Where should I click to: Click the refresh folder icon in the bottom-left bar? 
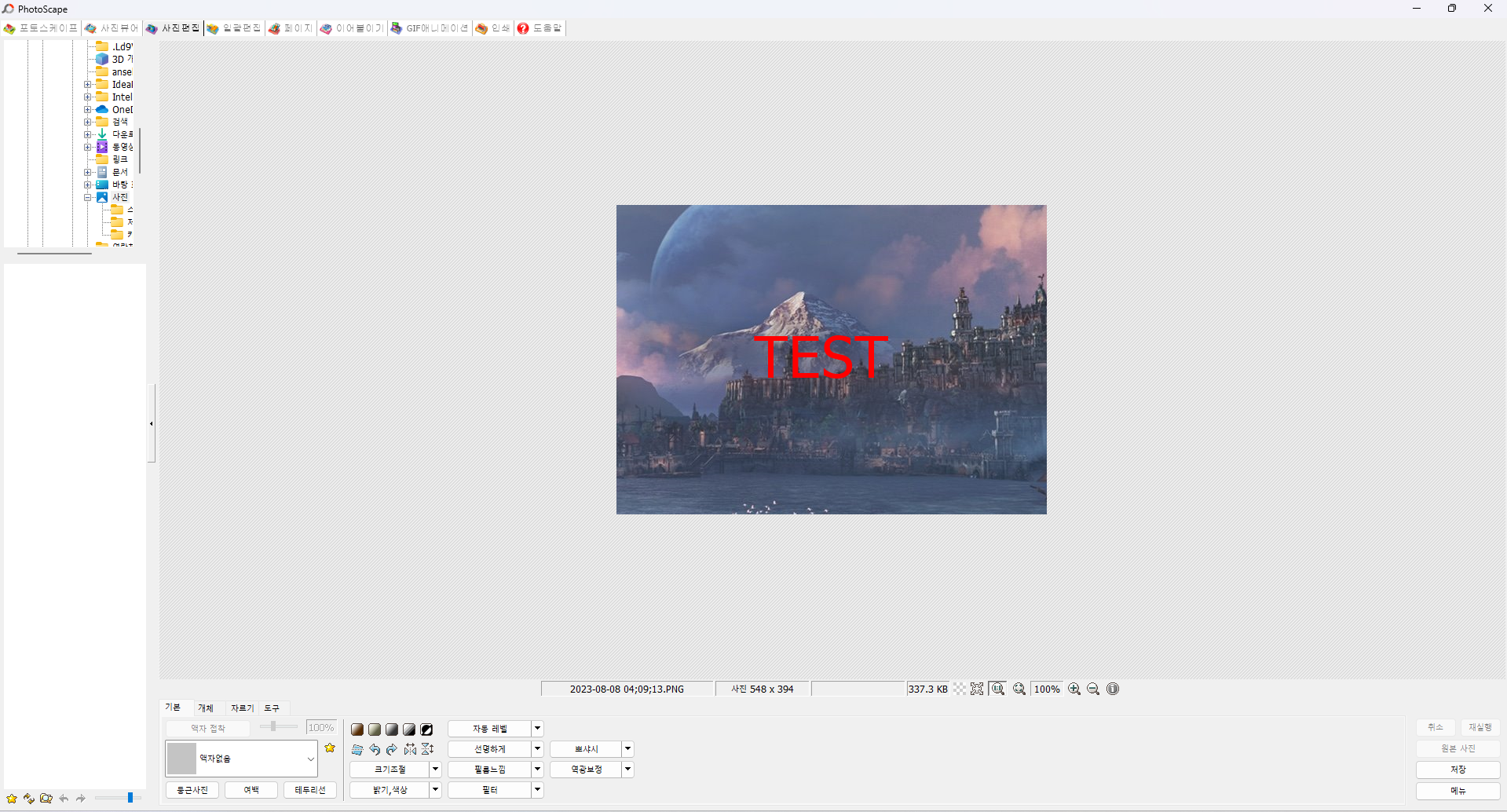point(29,799)
